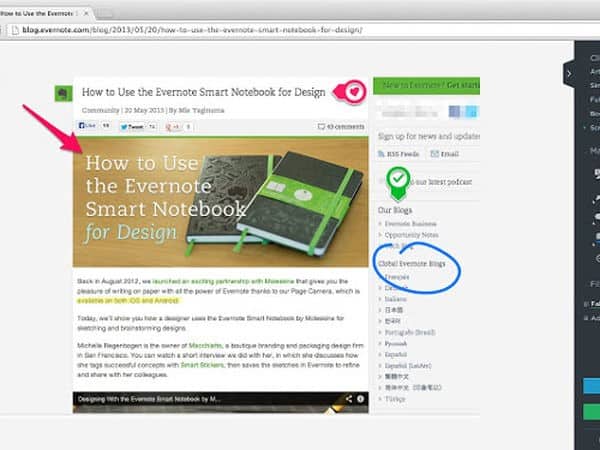
Task: Open the Community category link
Action: pyautogui.click(x=100, y=110)
